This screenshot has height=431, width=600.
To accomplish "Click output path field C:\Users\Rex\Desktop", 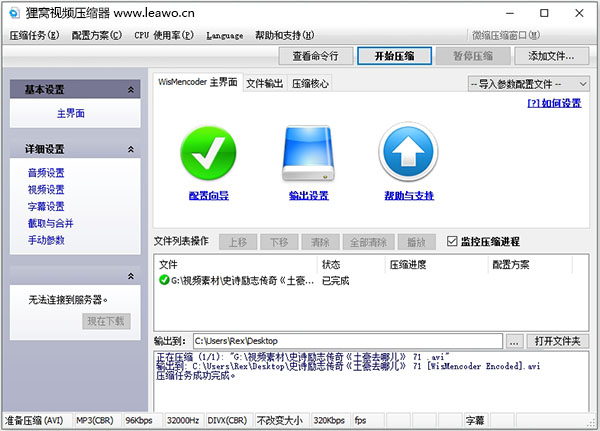I will click(348, 341).
